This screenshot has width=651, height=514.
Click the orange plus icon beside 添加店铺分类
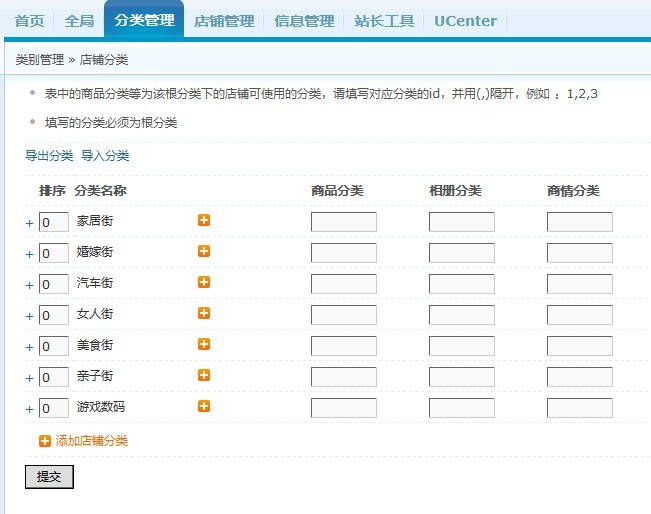[45, 441]
